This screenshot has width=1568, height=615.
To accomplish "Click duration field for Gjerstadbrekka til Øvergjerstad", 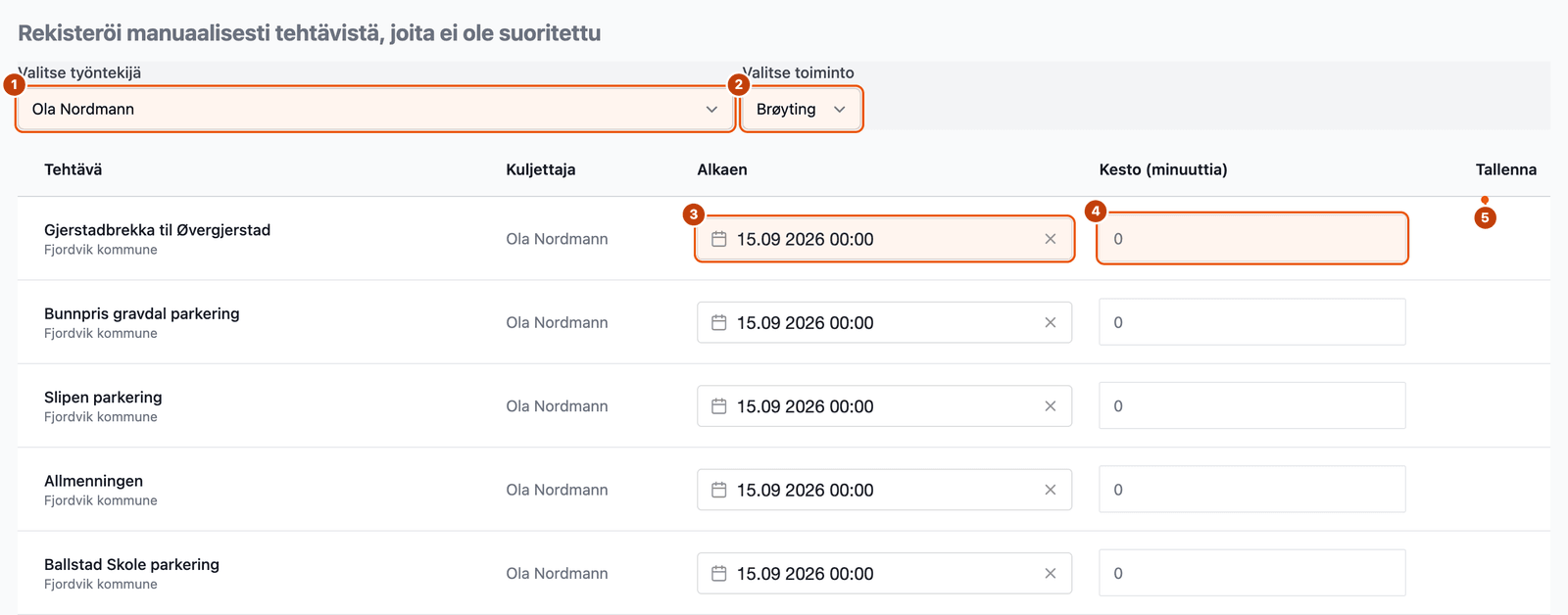I will 1251,239.
